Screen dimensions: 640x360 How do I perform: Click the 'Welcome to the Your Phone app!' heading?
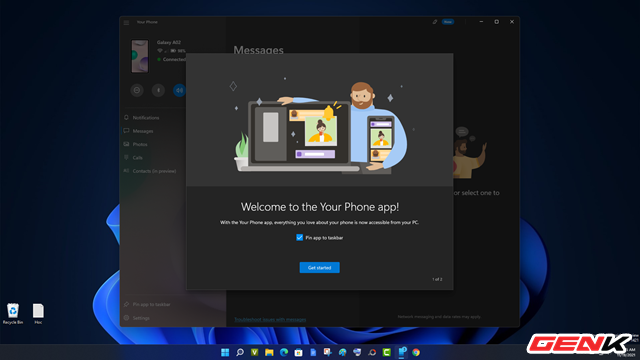click(320, 207)
